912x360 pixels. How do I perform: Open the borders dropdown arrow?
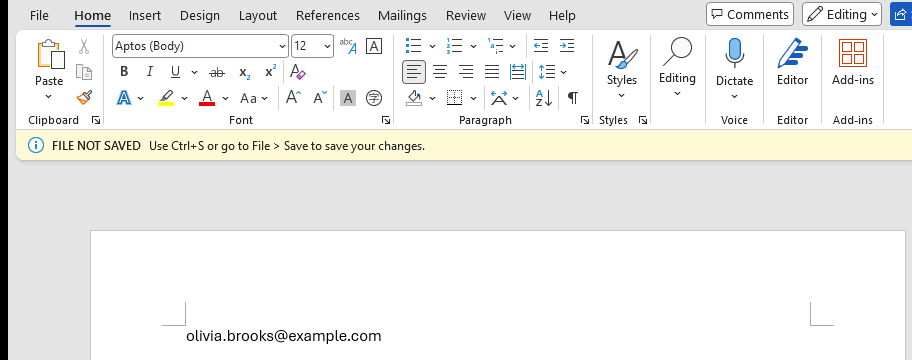(x=473, y=98)
